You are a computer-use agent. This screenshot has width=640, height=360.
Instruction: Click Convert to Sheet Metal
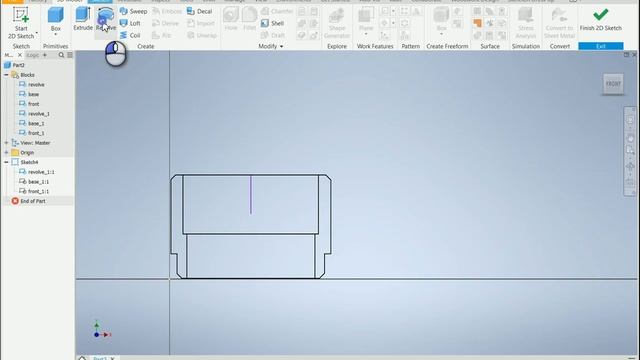click(x=560, y=23)
